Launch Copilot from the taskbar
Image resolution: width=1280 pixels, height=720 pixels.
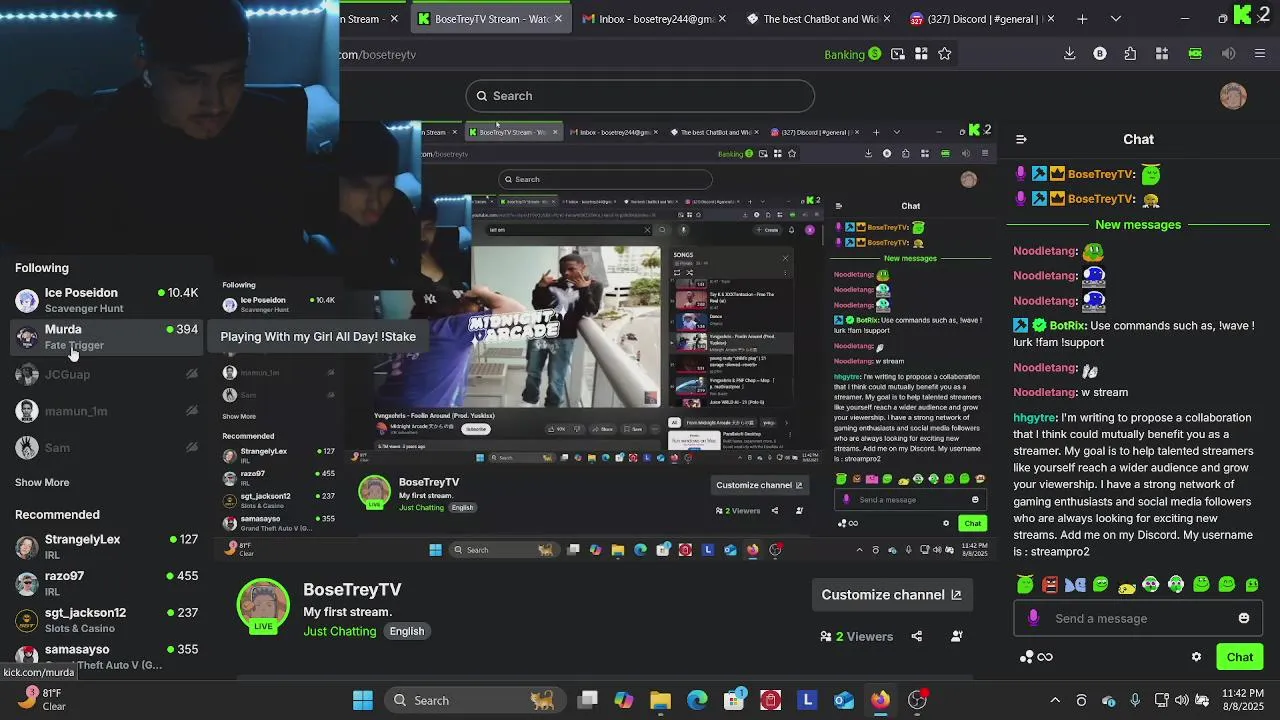[x=624, y=700]
